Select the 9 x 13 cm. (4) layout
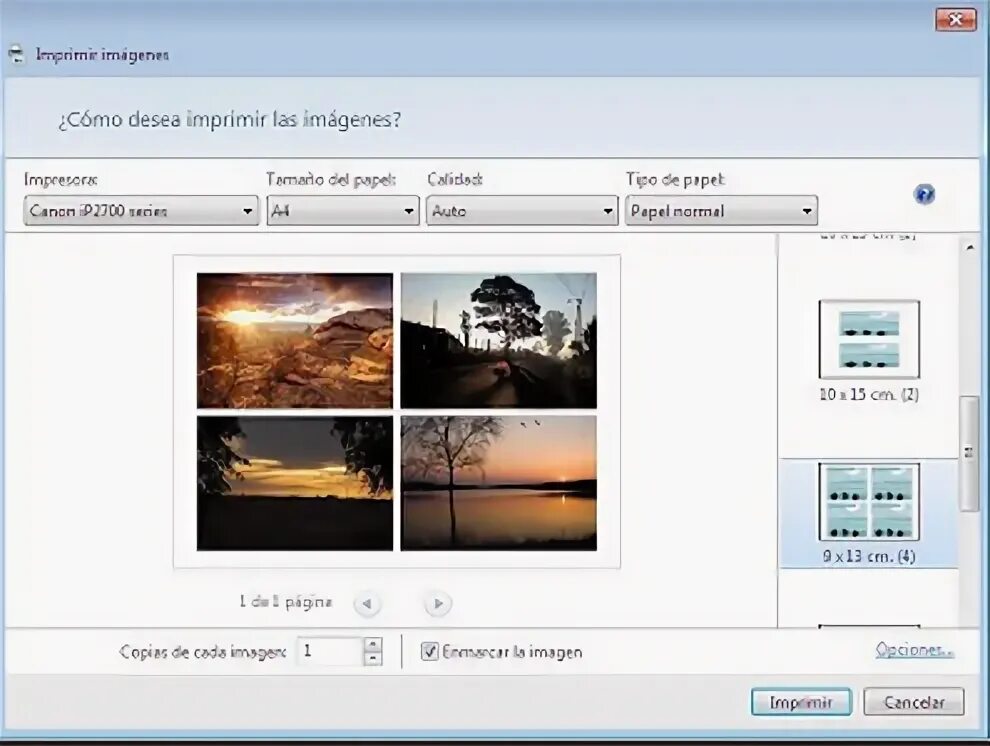Screen dimensions: 990x746 [x=869, y=514]
